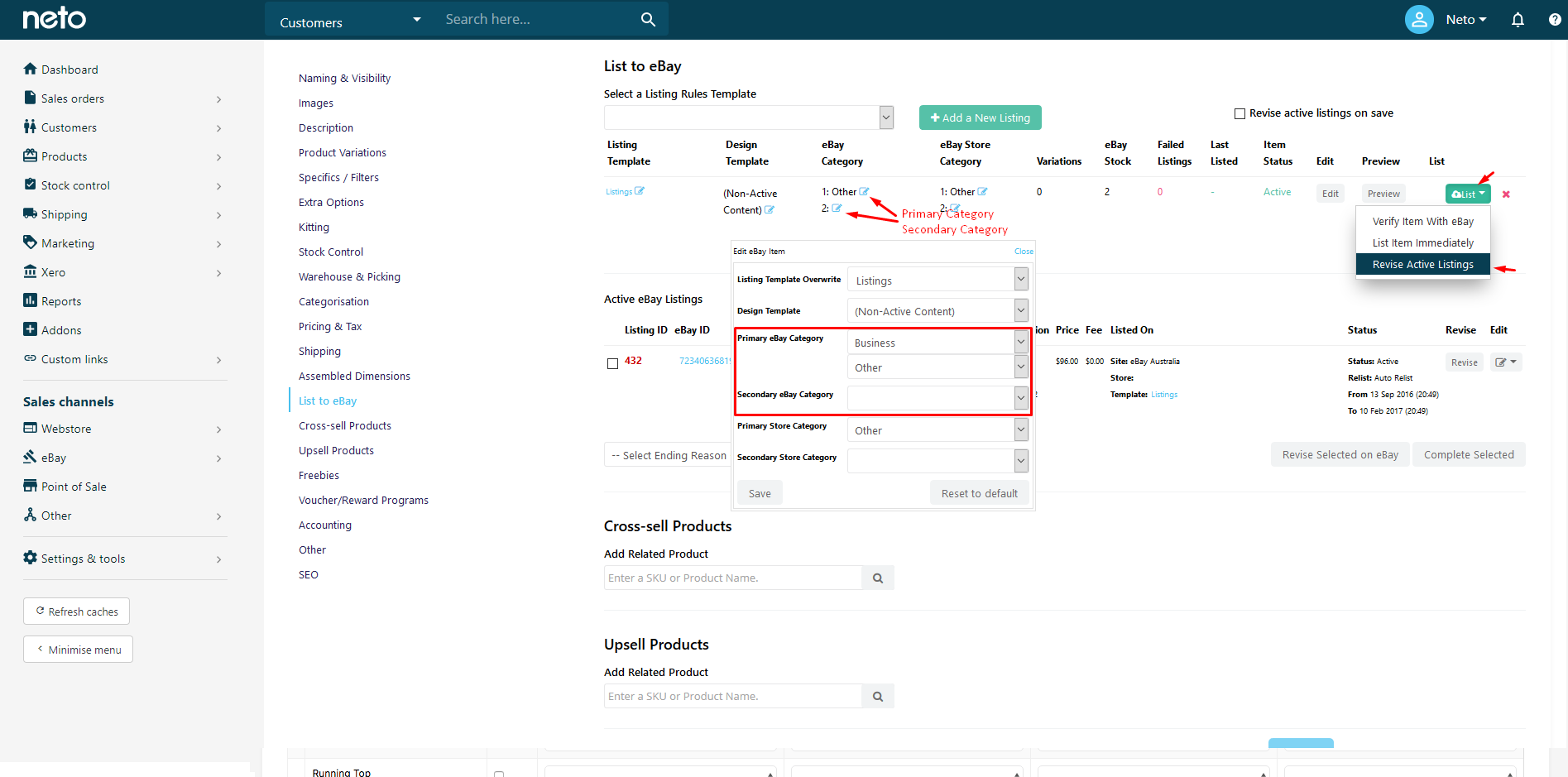Click Complete Selected button

point(1469,454)
